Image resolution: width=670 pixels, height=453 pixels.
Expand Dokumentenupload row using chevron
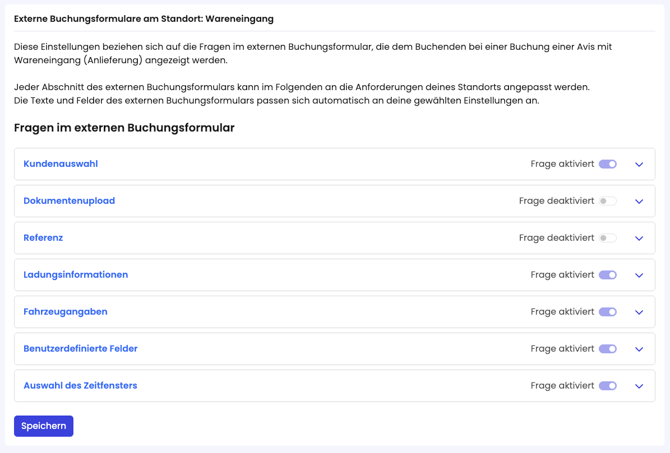pos(639,201)
